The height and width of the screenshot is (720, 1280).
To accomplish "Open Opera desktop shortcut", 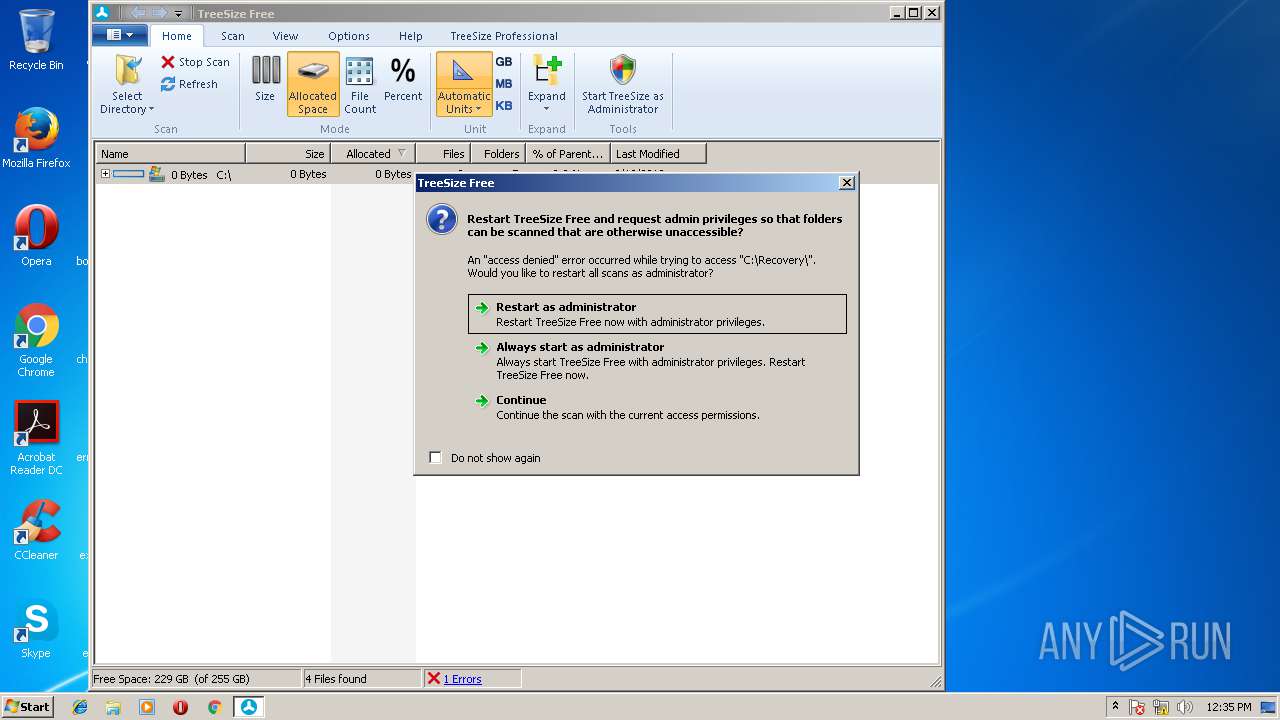I will tap(36, 236).
